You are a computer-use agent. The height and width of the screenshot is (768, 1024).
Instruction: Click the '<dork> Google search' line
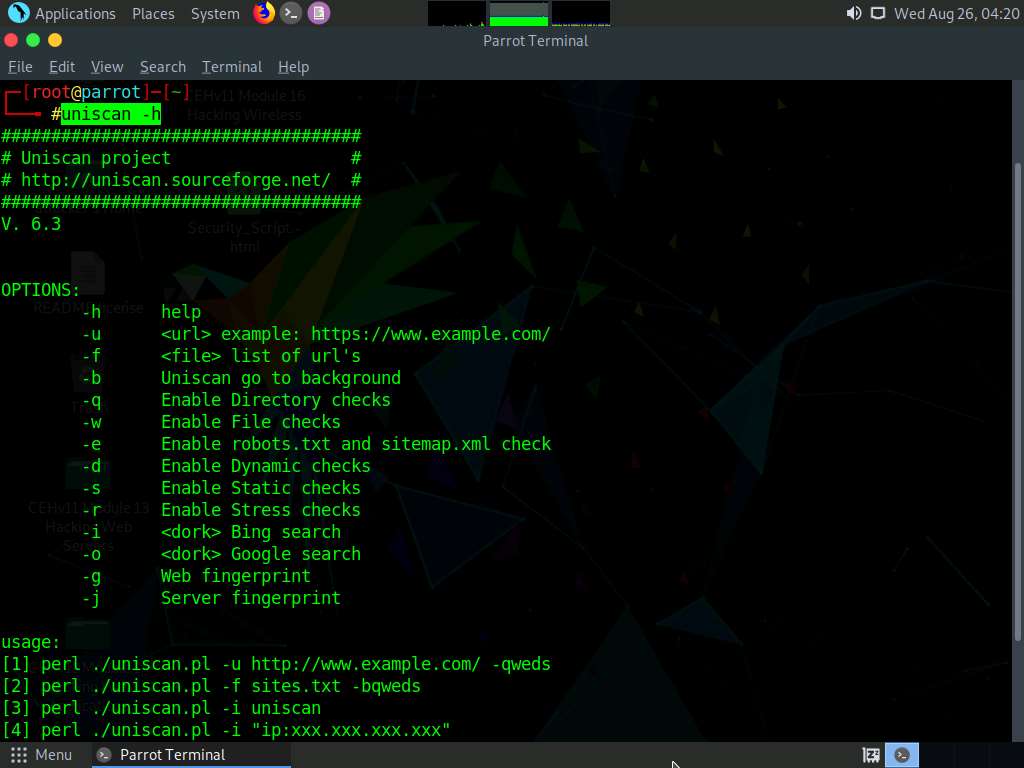click(x=261, y=554)
